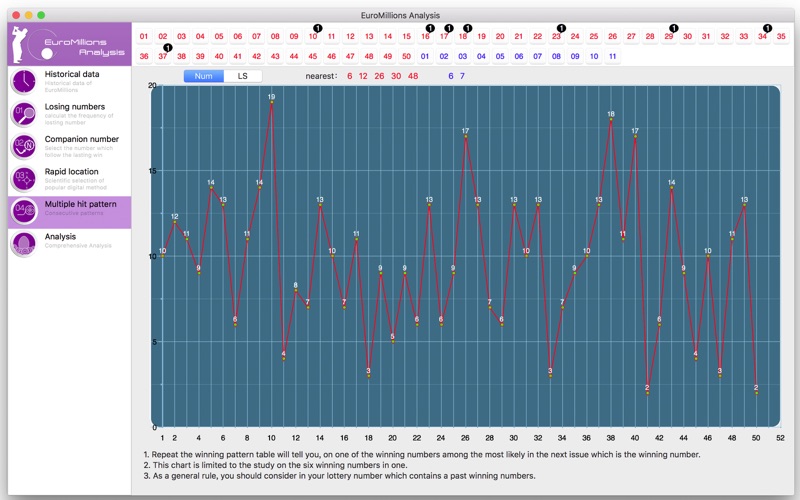Viewport: 800px width, 500px height.
Task: Select red number 25
Action: tap(594, 36)
